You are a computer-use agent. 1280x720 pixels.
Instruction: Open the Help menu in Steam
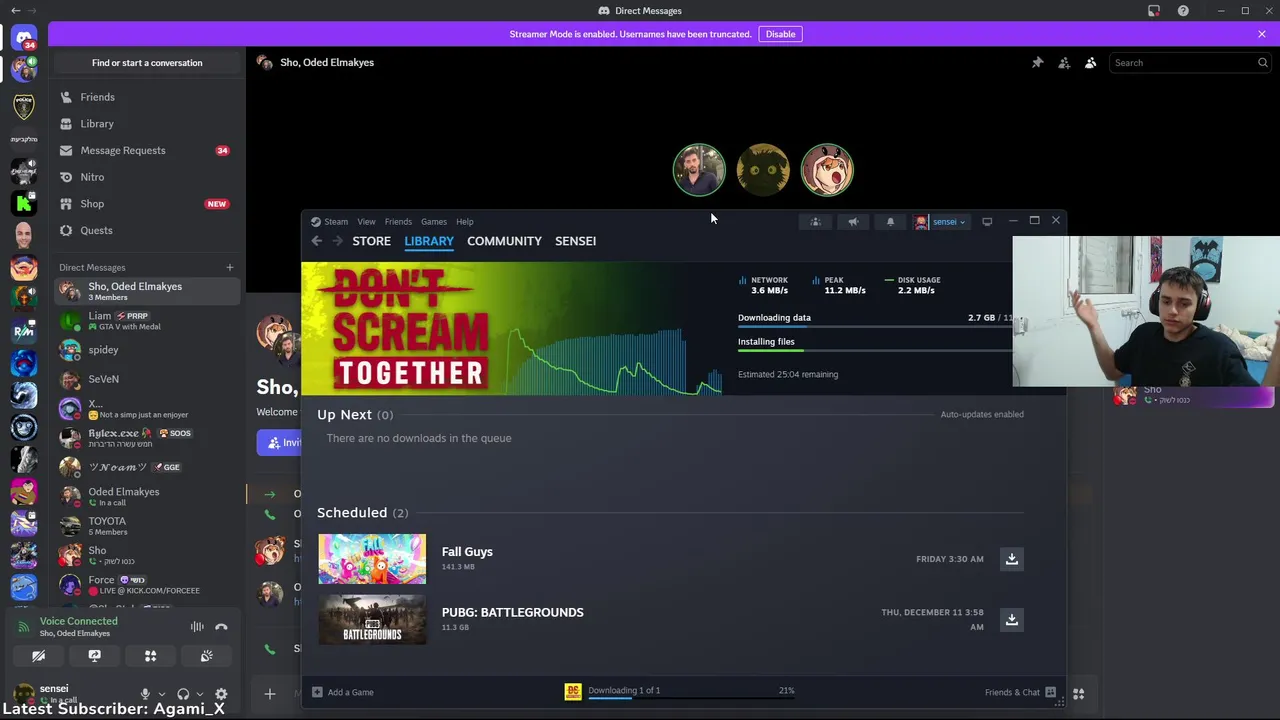pyautogui.click(x=465, y=222)
